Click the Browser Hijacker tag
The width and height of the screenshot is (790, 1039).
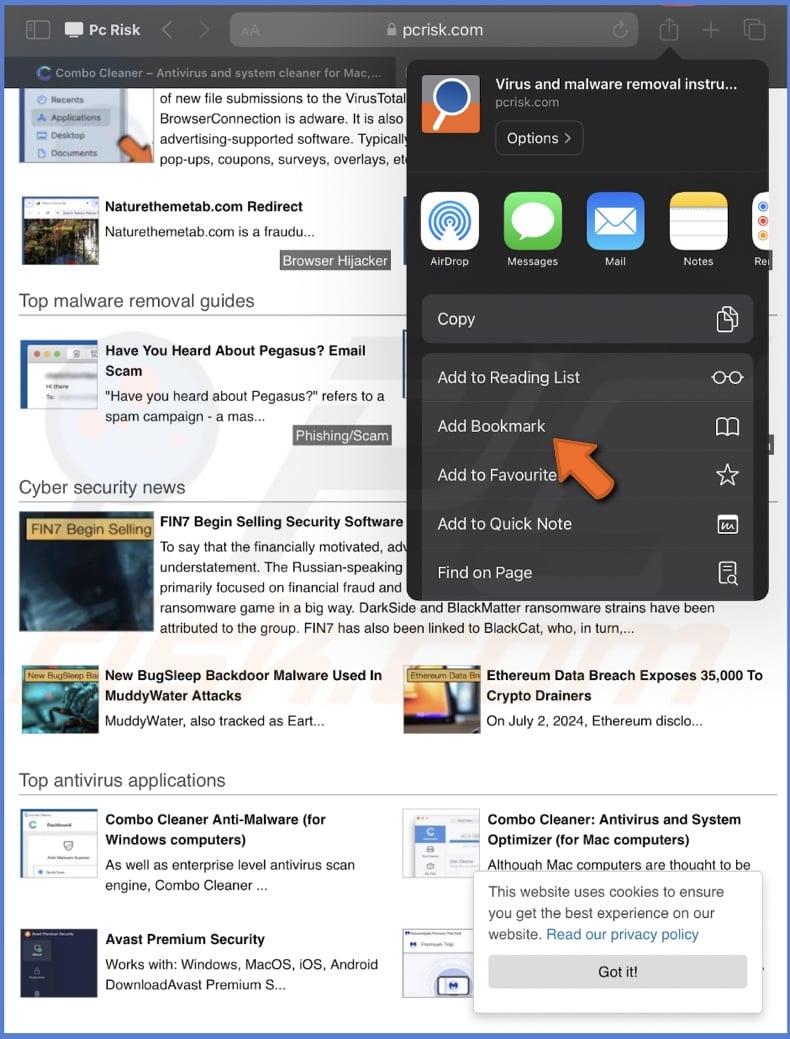(335, 260)
